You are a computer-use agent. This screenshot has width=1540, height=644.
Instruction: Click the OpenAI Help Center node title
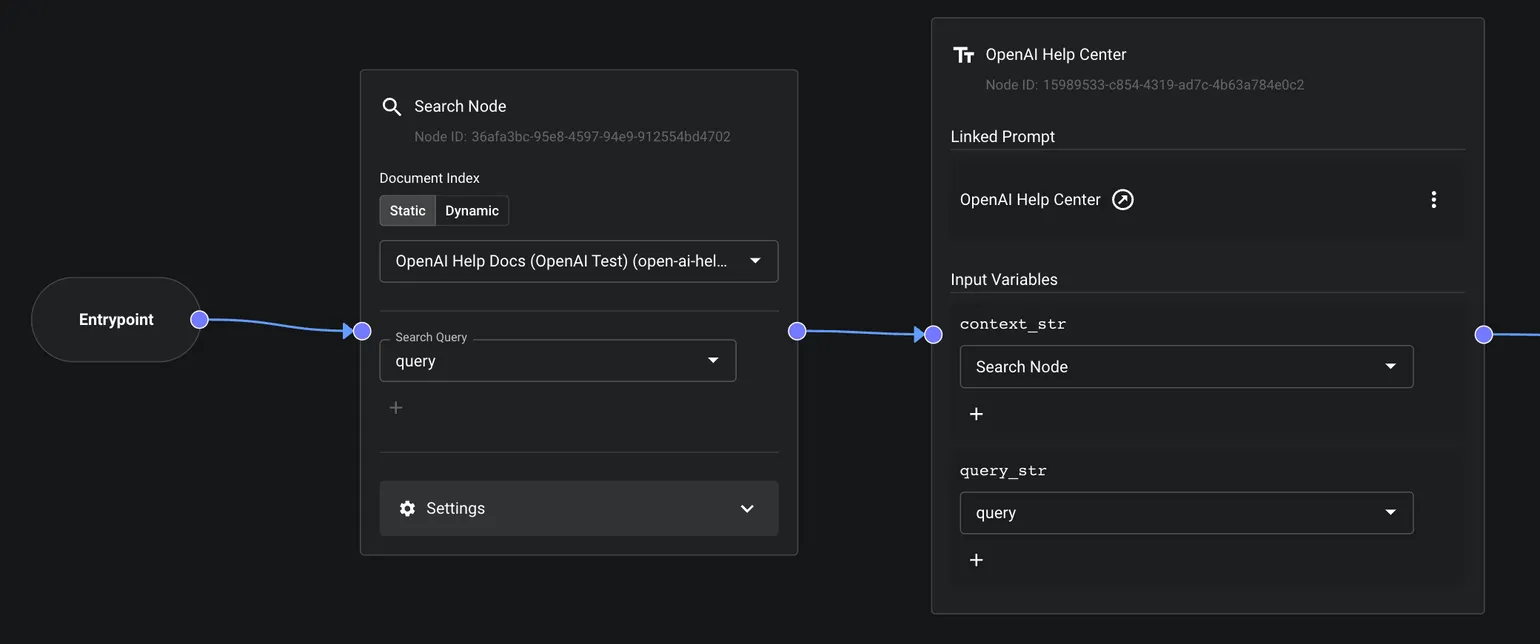[1056, 55]
